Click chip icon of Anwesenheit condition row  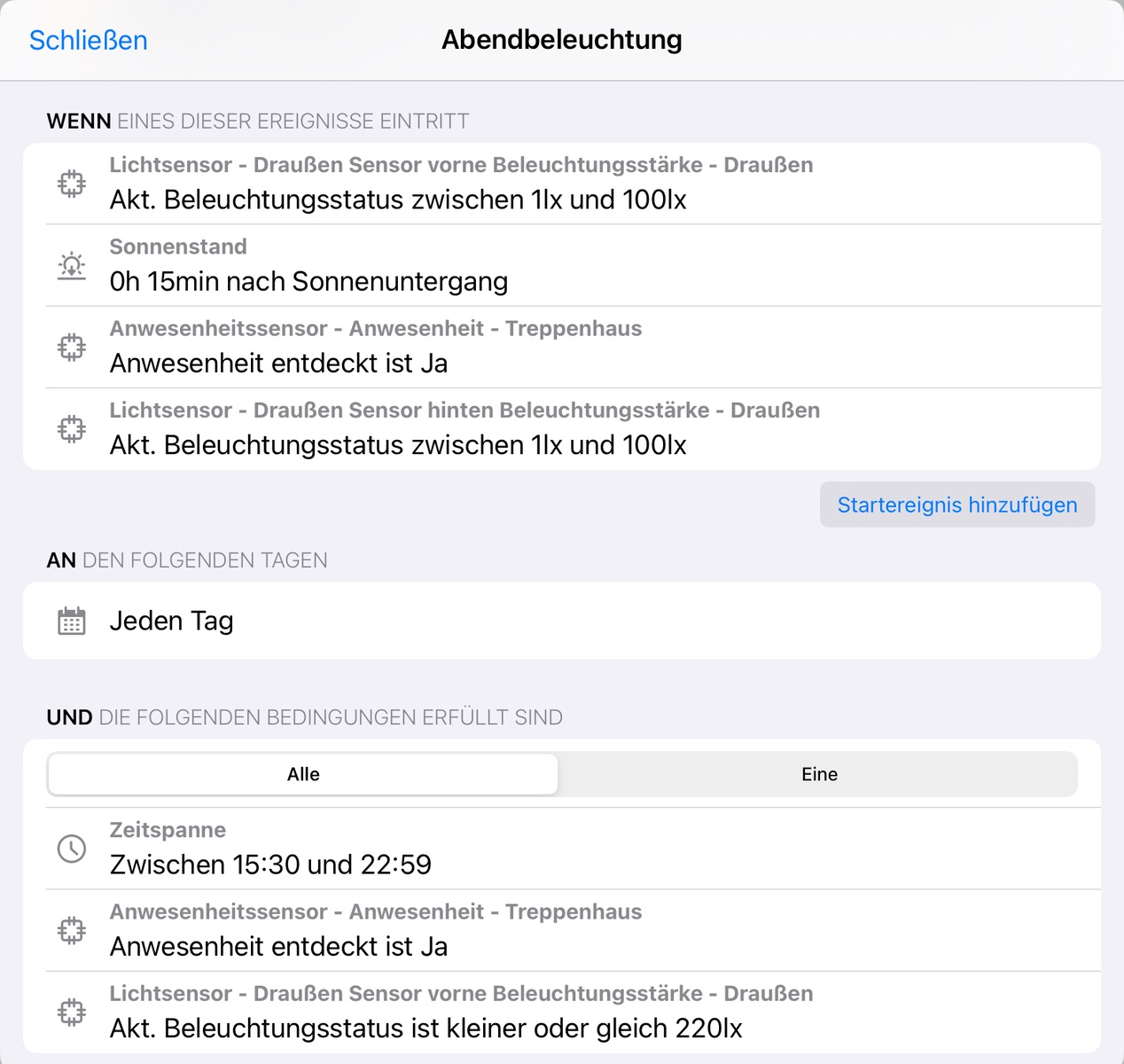pos(72,931)
